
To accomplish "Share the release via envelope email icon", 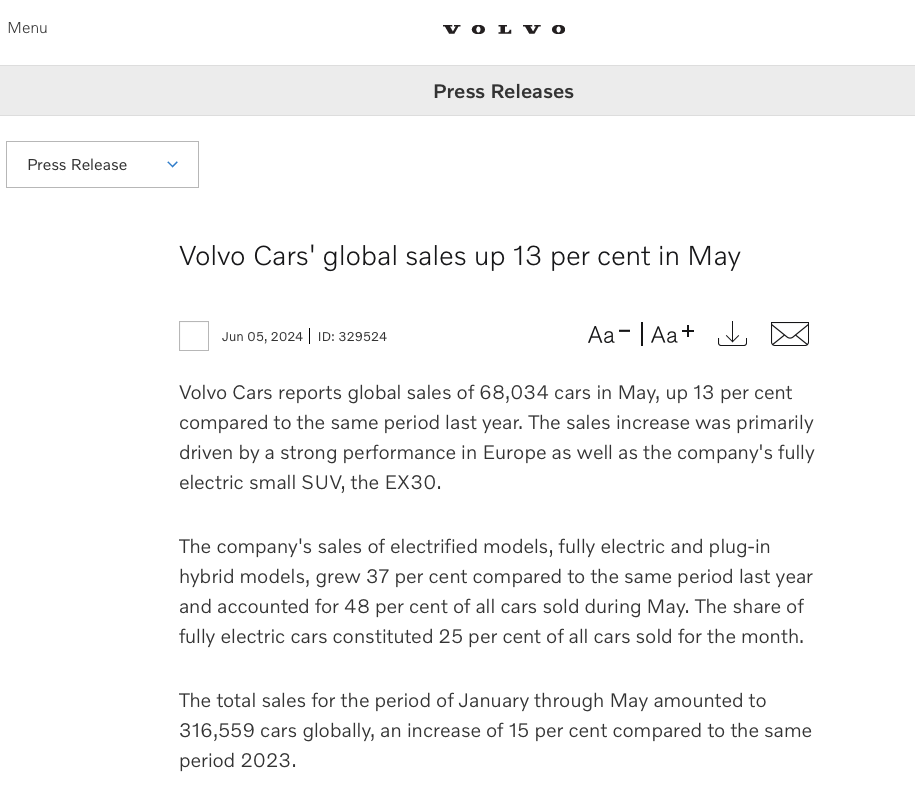I will [790, 334].
